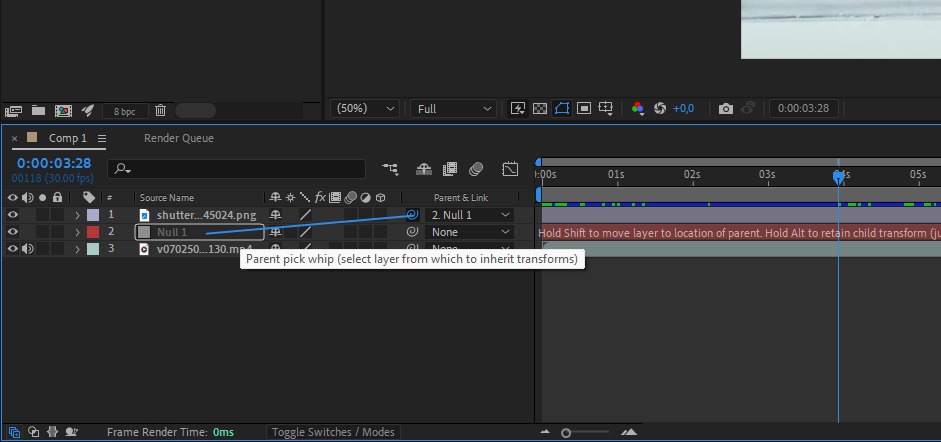The width and height of the screenshot is (941, 442).
Task: Take a snapshot with camera icon
Action: click(x=726, y=109)
